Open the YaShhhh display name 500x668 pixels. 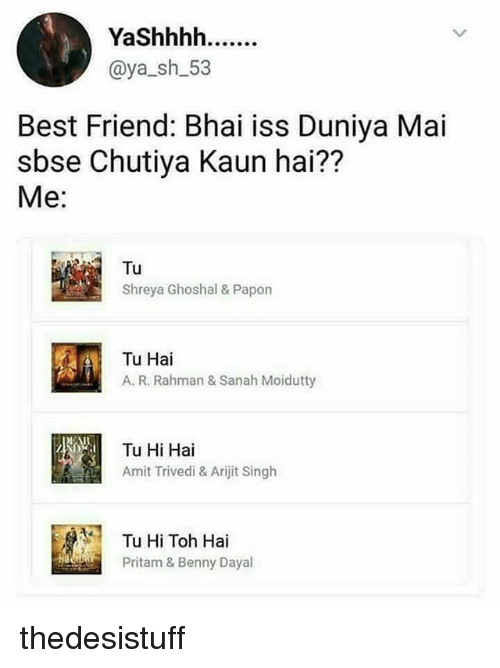point(183,39)
